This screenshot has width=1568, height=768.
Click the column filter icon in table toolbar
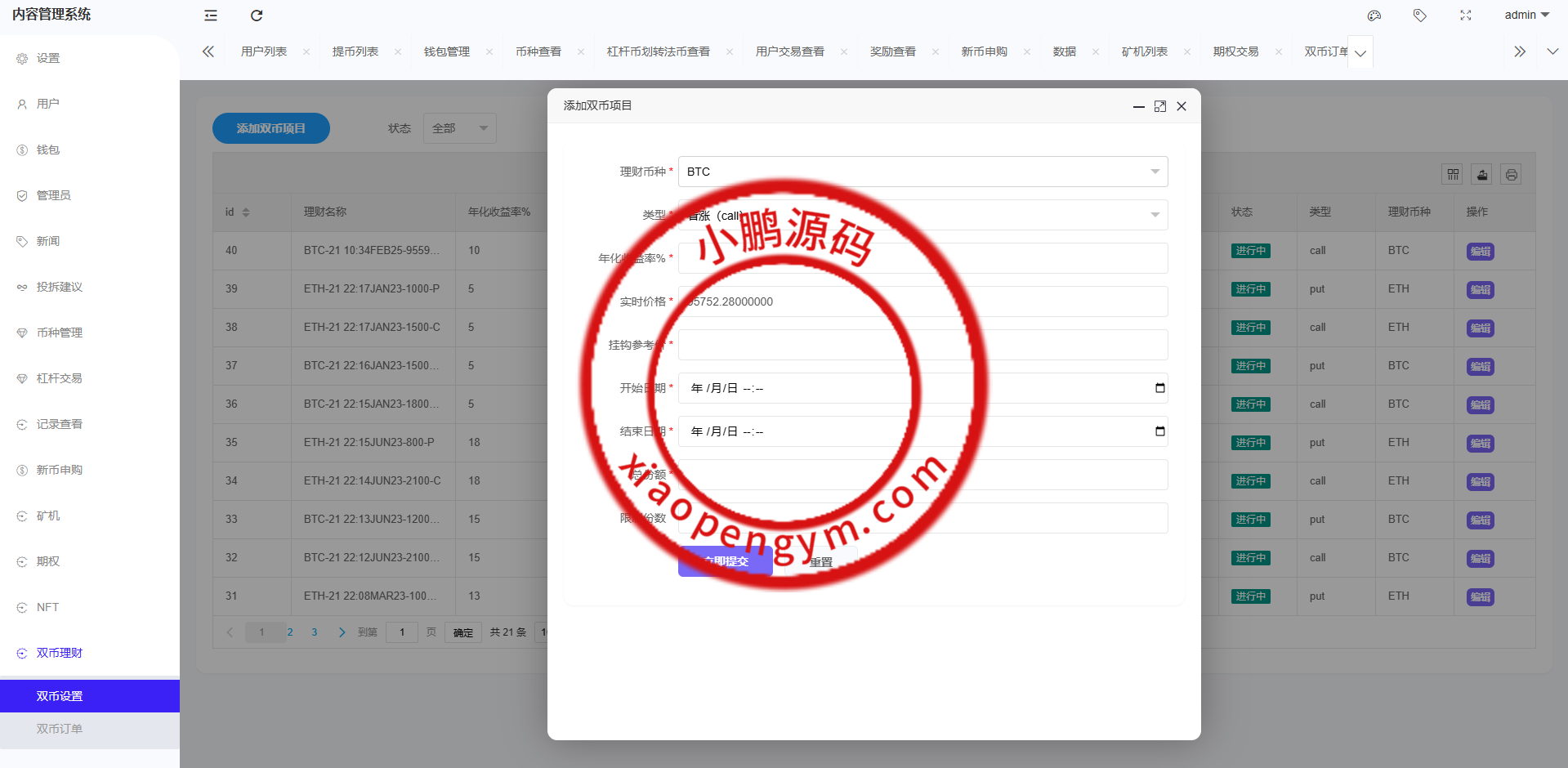pyautogui.click(x=1453, y=174)
